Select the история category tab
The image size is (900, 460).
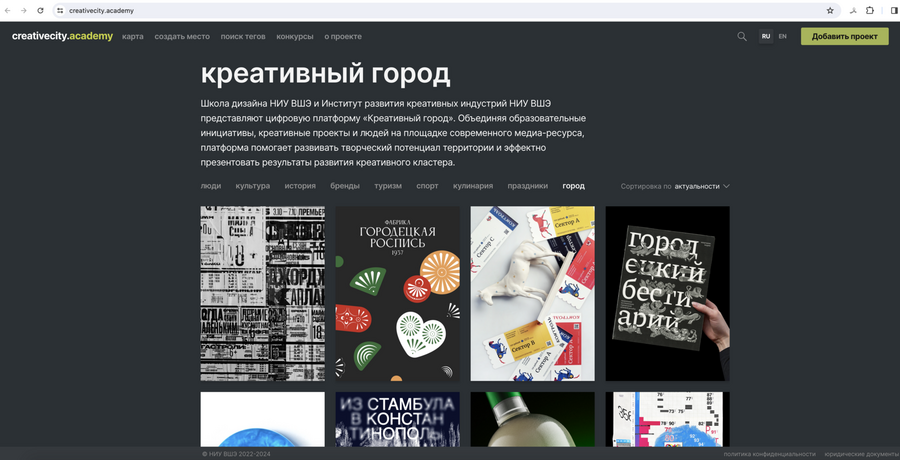pos(300,186)
